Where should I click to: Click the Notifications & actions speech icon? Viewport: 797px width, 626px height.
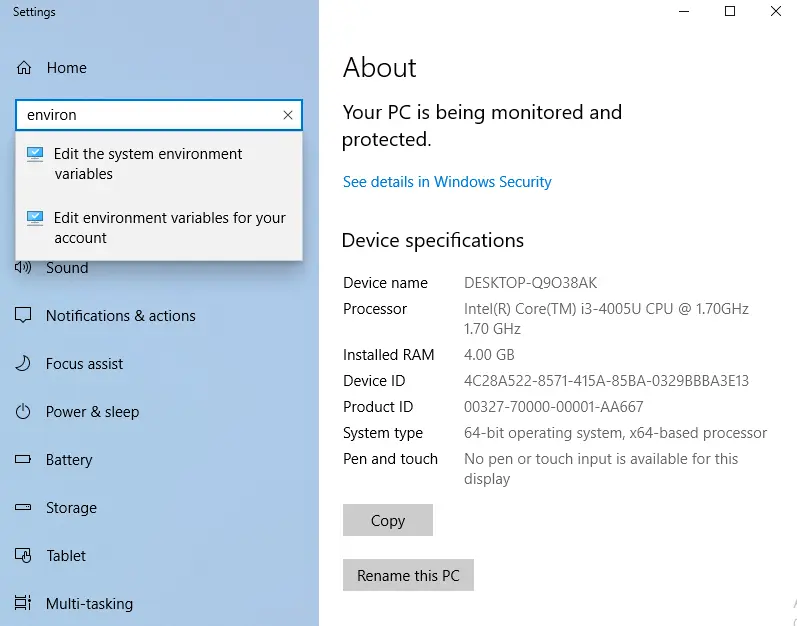[23, 316]
